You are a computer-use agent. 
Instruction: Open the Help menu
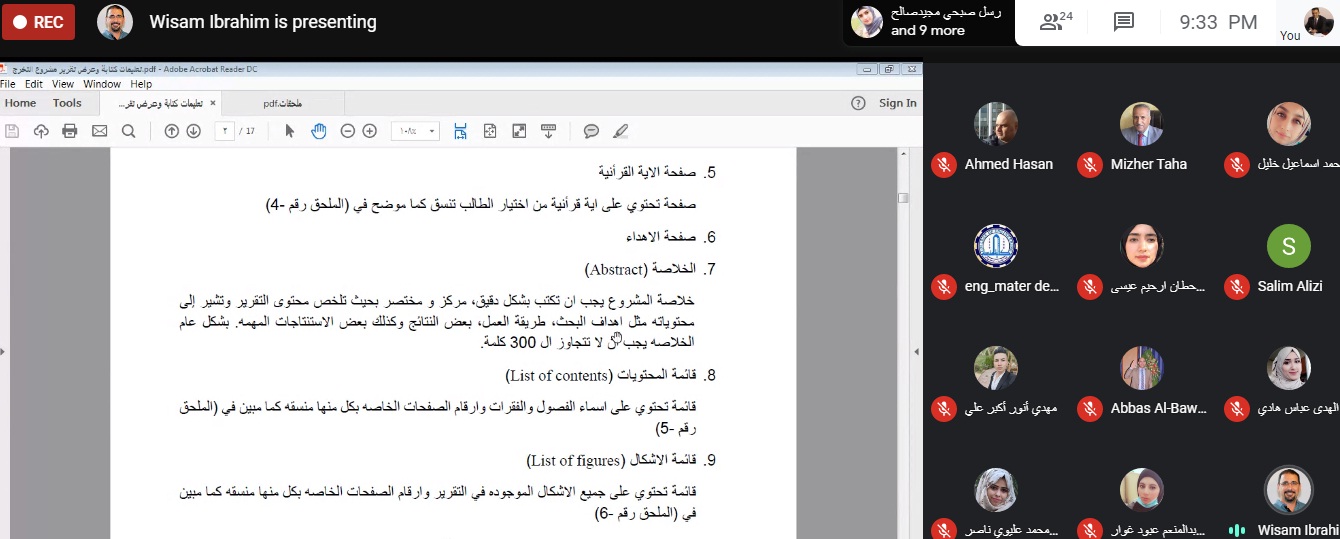coord(141,84)
